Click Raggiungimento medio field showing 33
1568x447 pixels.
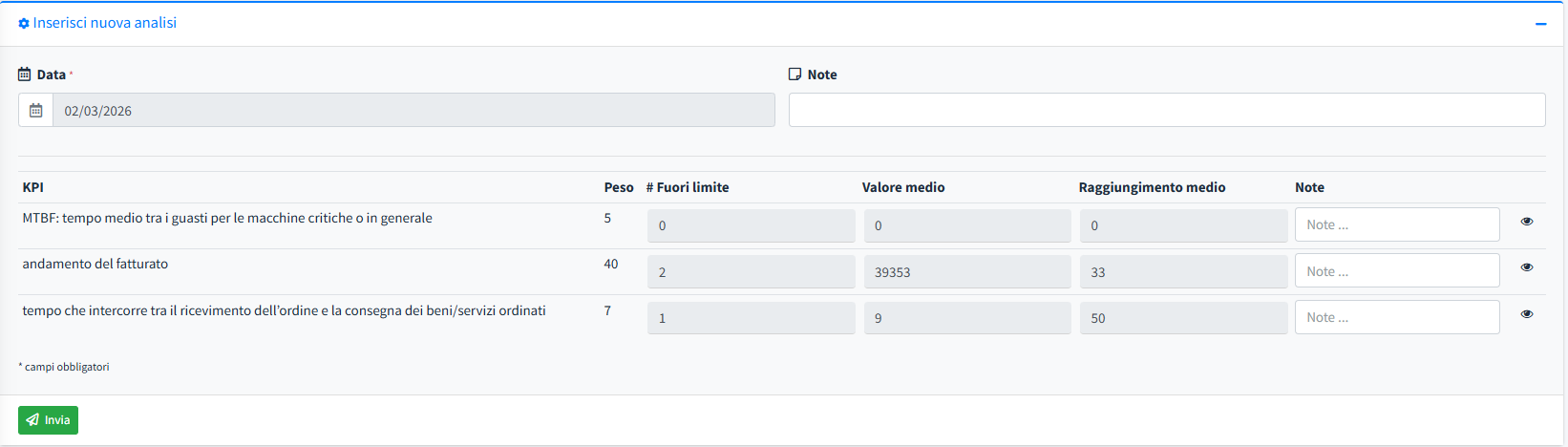coord(1182,272)
